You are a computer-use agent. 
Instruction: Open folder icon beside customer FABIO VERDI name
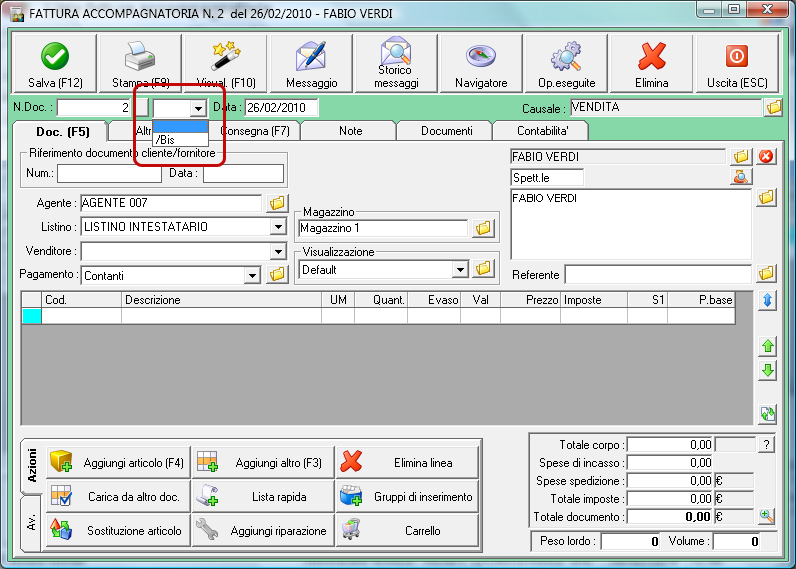click(741, 156)
